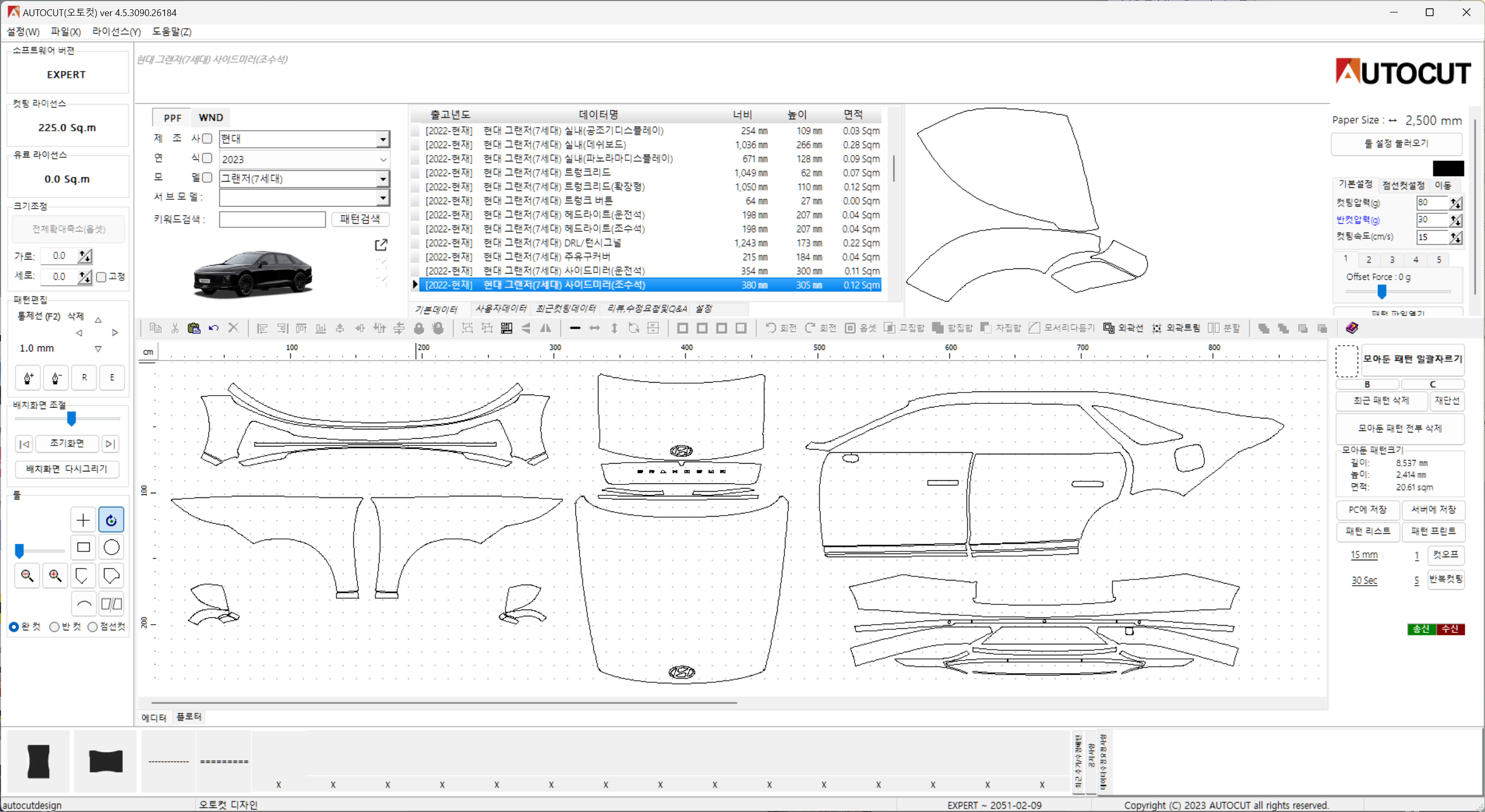This screenshot has height=812, width=1485.
Task: Select the rotate tool button
Action: point(111,520)
